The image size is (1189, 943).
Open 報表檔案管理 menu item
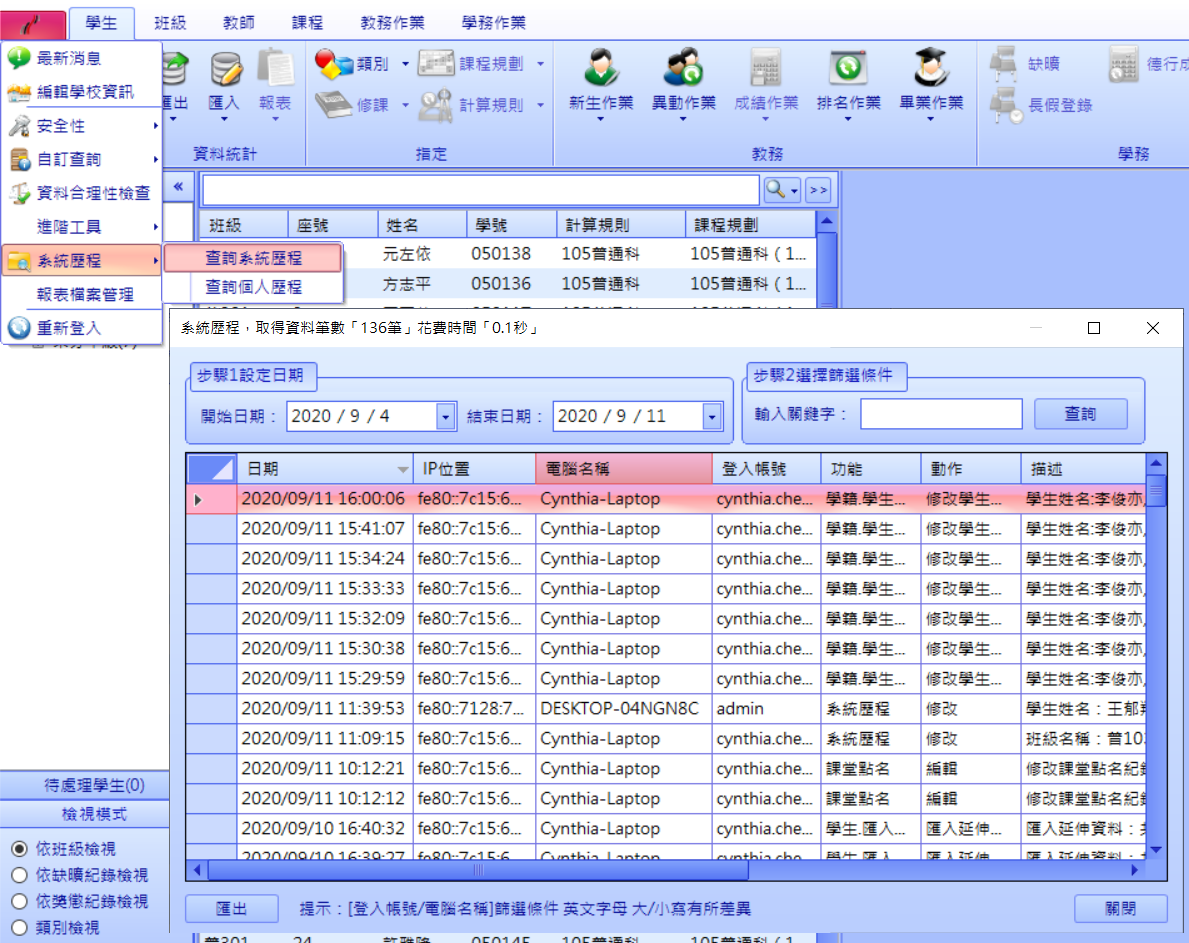[81, 294]
